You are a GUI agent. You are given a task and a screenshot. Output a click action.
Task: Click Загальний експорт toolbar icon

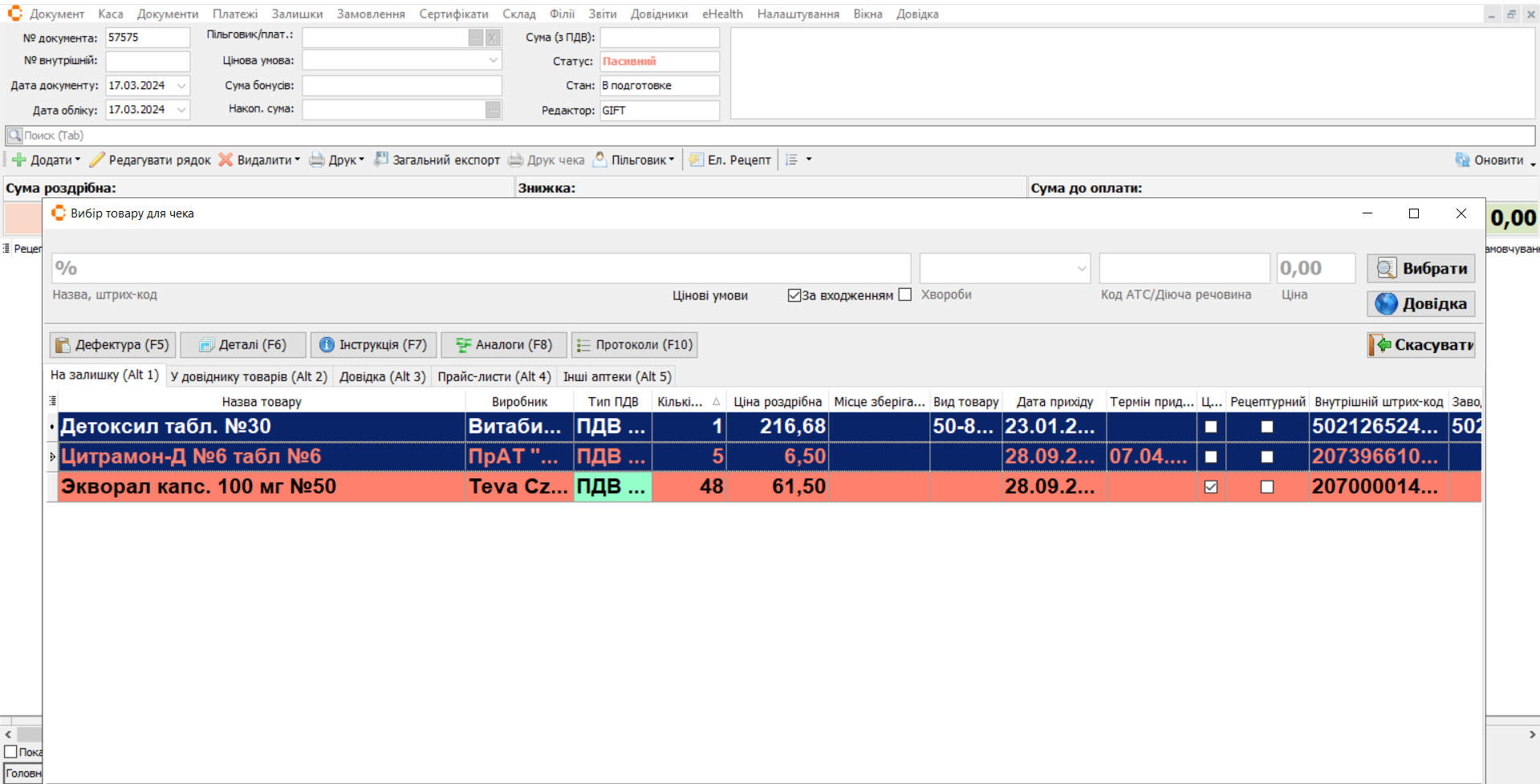(x=382, y=160)
